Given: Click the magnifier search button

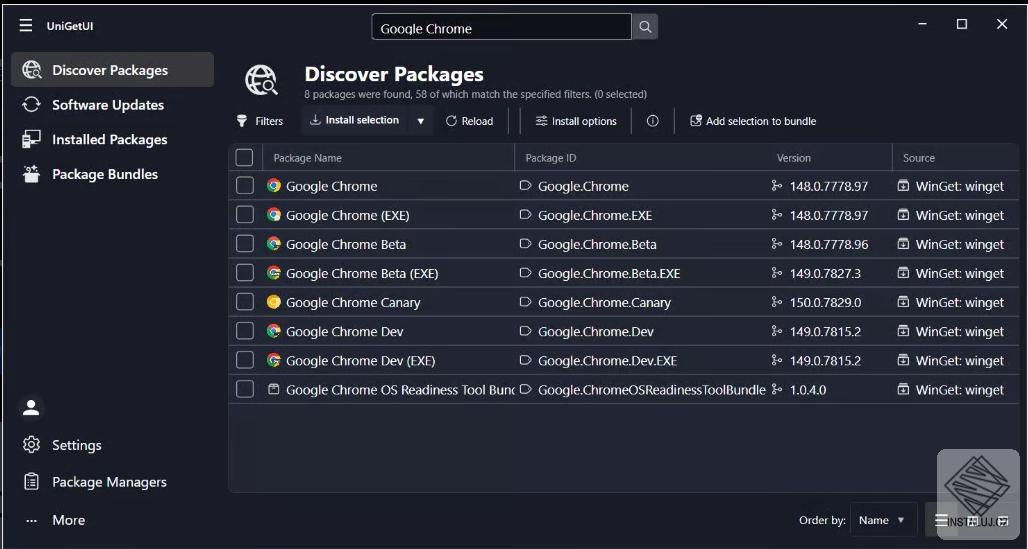Looking at the screenshot, I should click(x=645, y=27).
